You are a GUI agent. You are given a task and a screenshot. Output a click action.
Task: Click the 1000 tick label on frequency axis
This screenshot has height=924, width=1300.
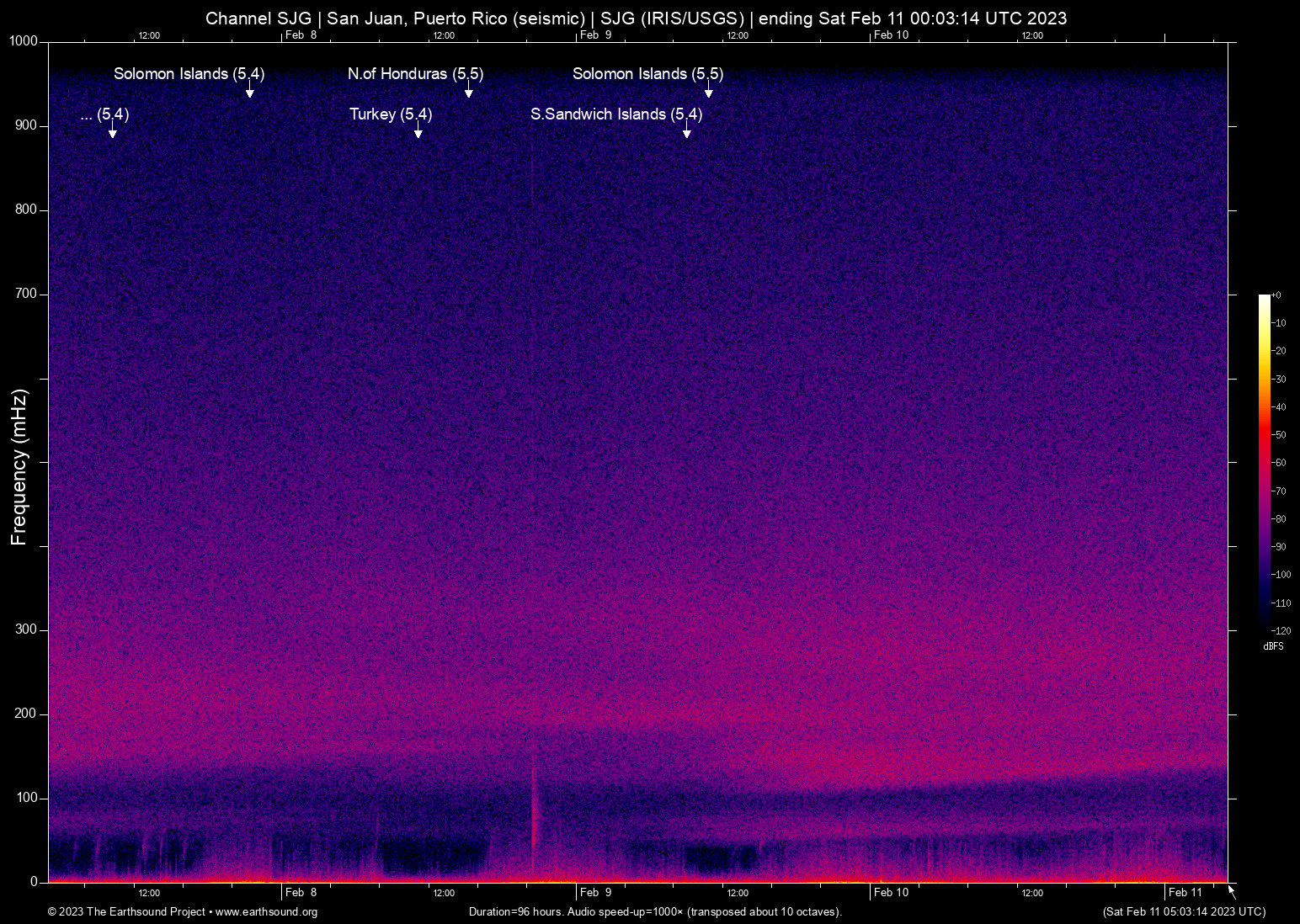tap(23, 41)
